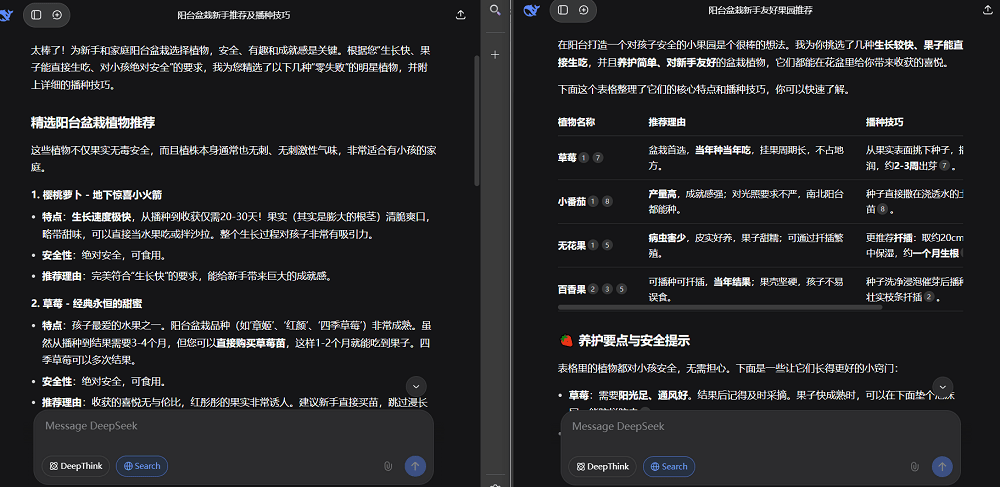The height and width of the screenshot is (487, 1000).
Task: Click scroll-to-bottom chevron in left chat
Action: 417,386
